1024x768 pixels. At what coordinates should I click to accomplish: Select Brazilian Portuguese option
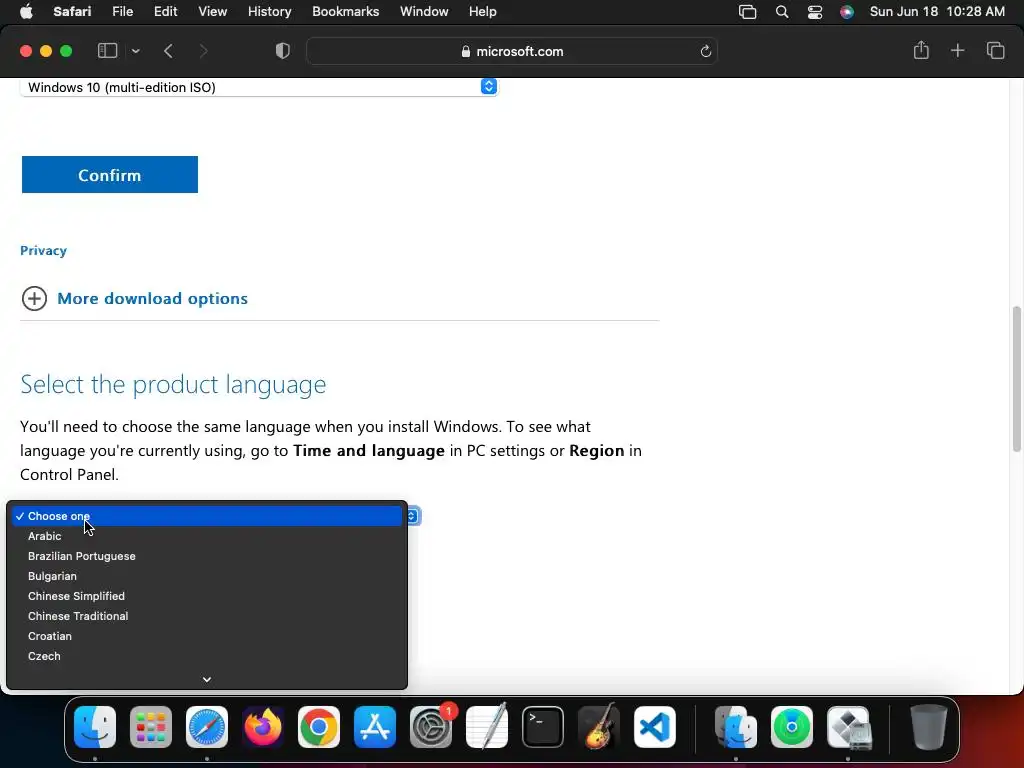(206, 556)
